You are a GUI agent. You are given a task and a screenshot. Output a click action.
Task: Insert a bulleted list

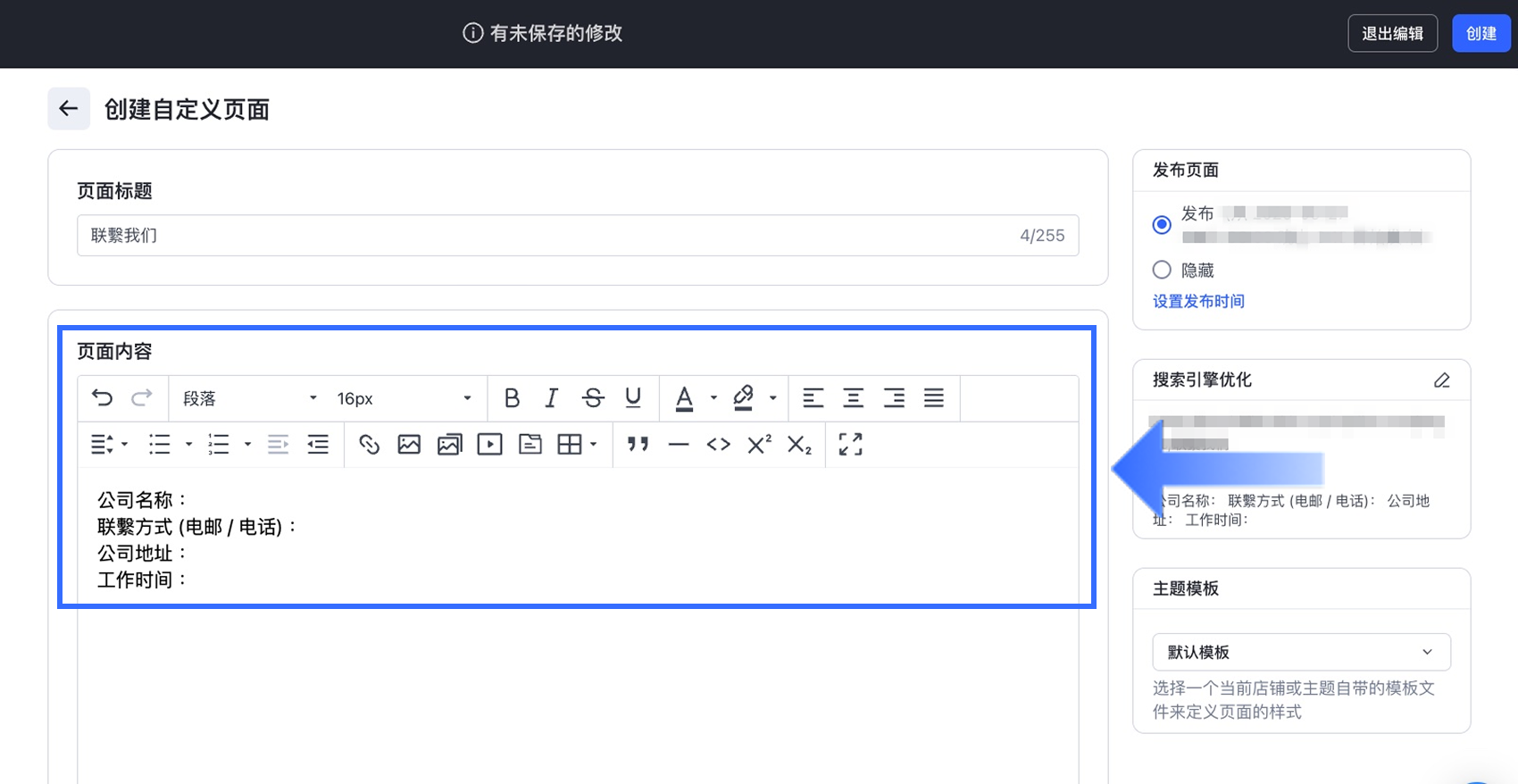[x=160, y=444]
